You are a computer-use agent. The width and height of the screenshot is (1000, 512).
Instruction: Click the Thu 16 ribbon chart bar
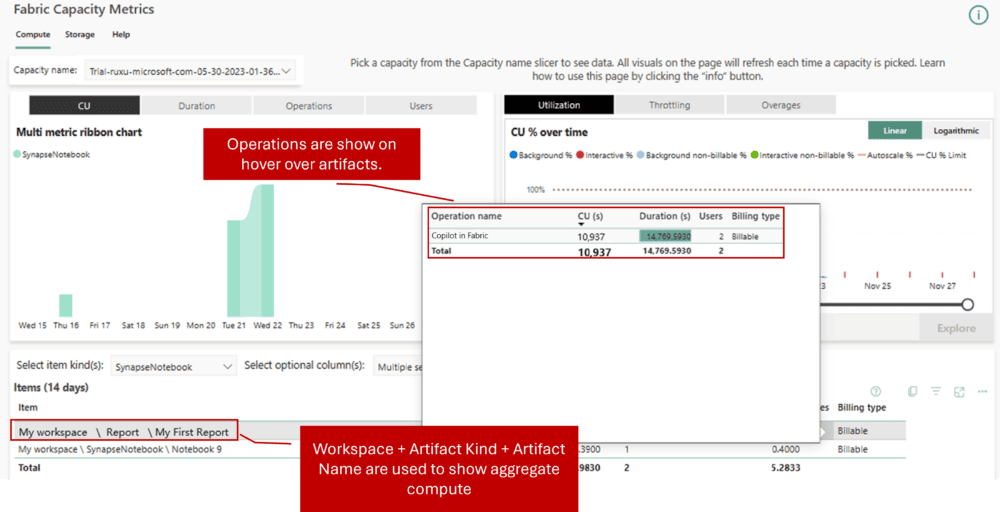[x=66, y=305]
